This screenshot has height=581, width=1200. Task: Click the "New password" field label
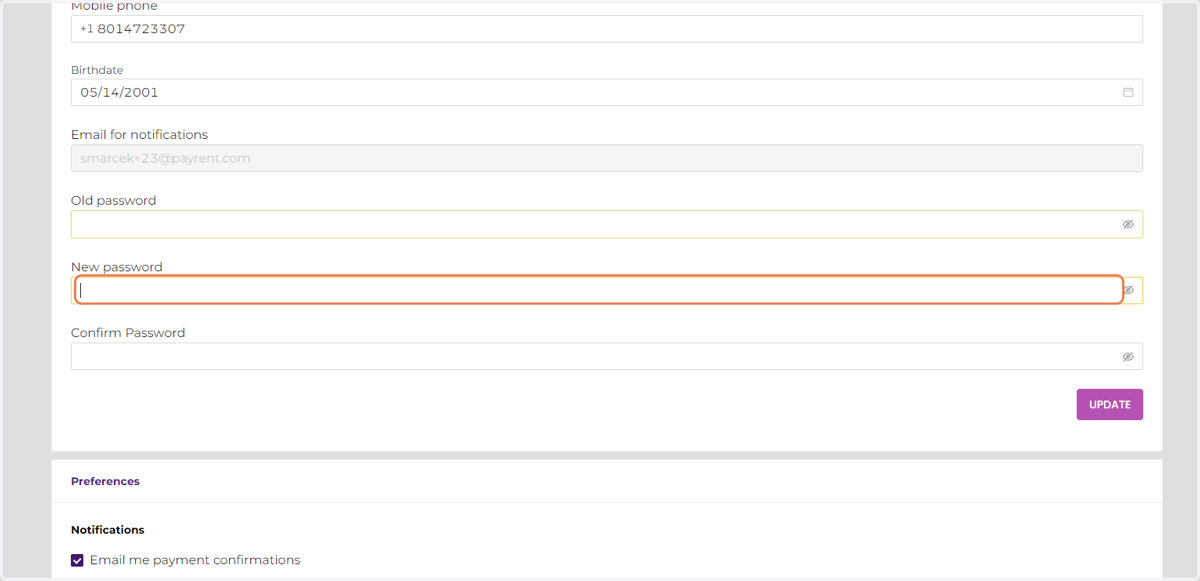[x=116, y=267]
